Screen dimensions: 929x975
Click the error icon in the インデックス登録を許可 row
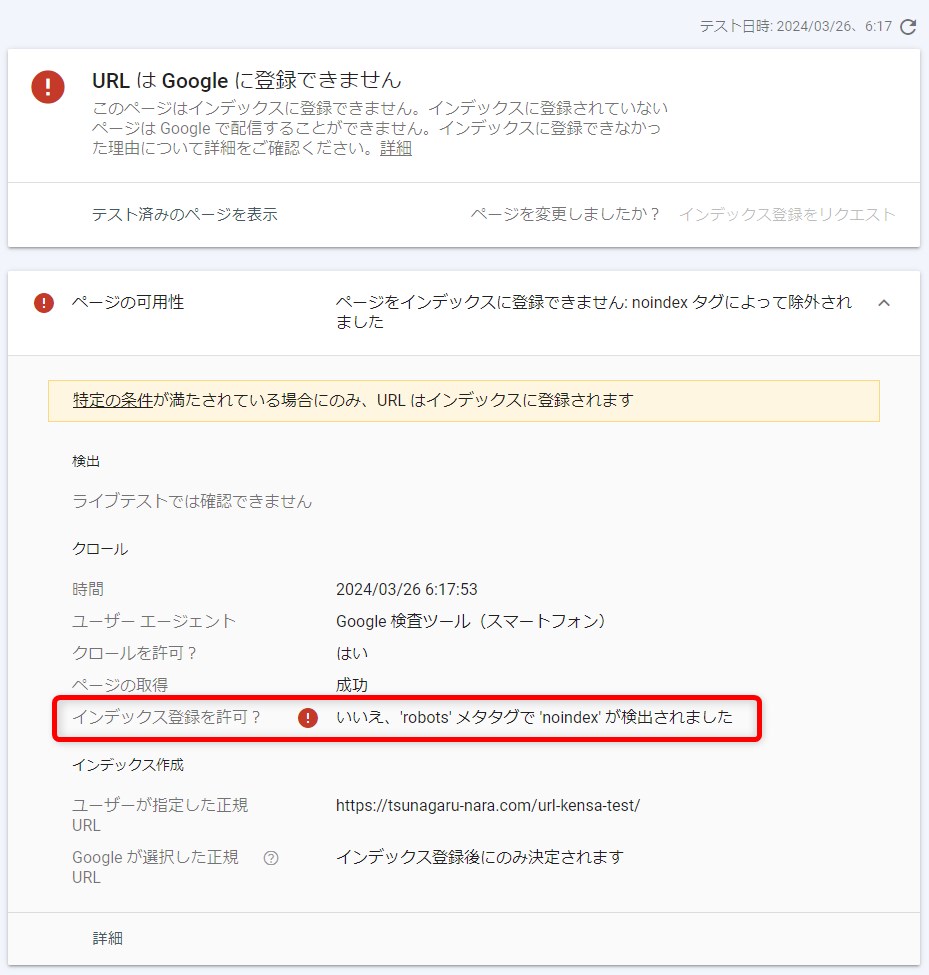308,717
